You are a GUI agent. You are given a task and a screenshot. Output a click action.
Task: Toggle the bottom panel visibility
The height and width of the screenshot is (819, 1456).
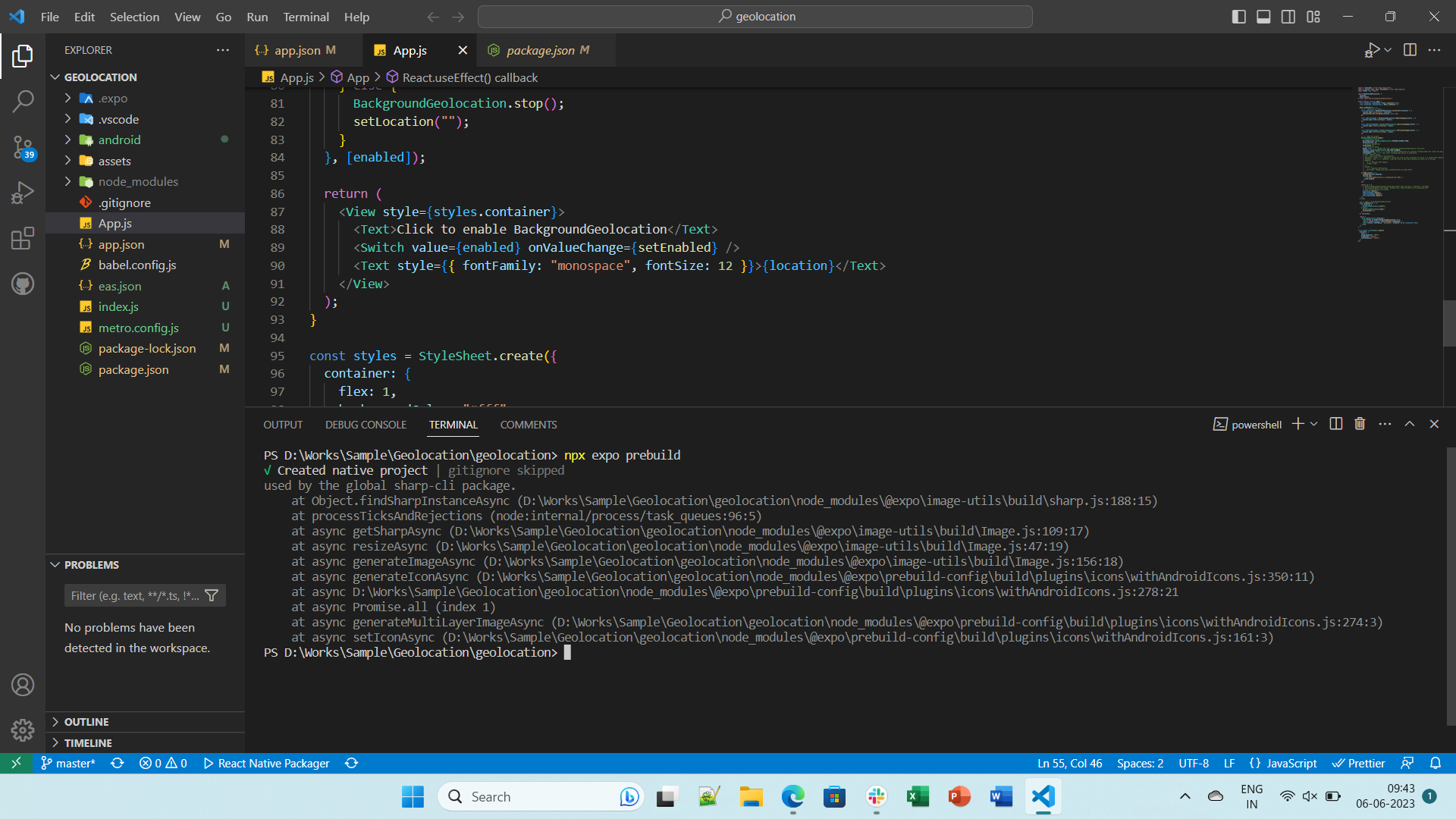(x=1263, y=16)
